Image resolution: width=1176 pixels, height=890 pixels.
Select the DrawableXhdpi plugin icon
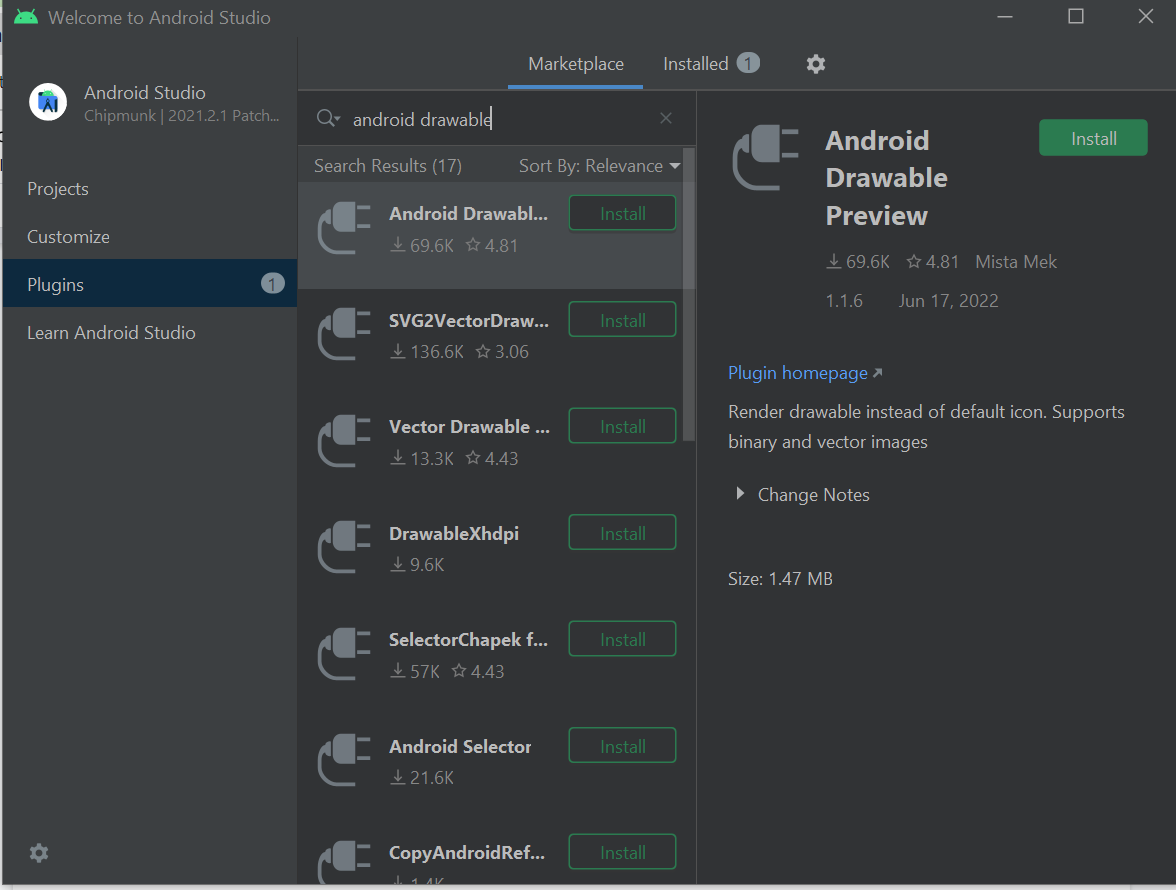pyautogui.click(x=344, y=548)
